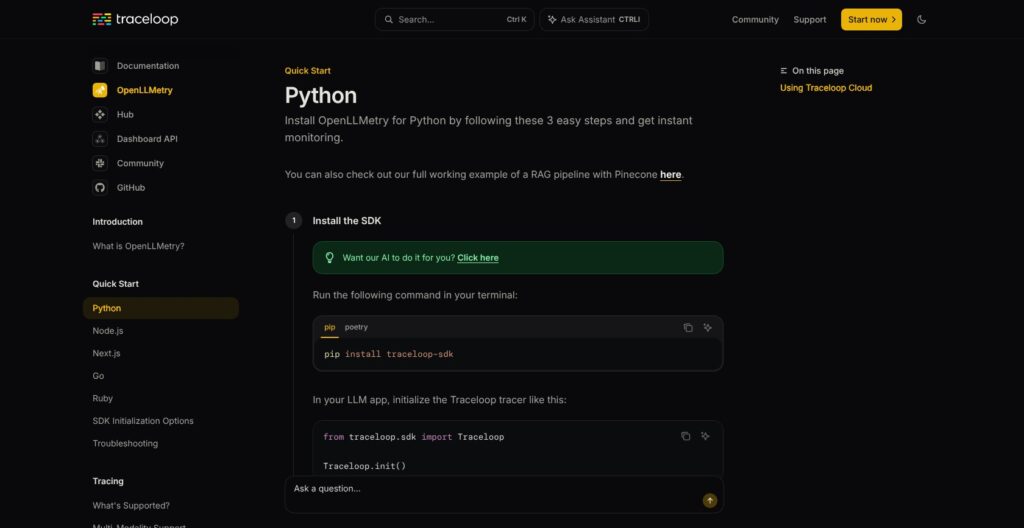The height and width of the screenshot is (528, 1024).
Task: Ask AI about pip install code block
Action: coord(707,327)
